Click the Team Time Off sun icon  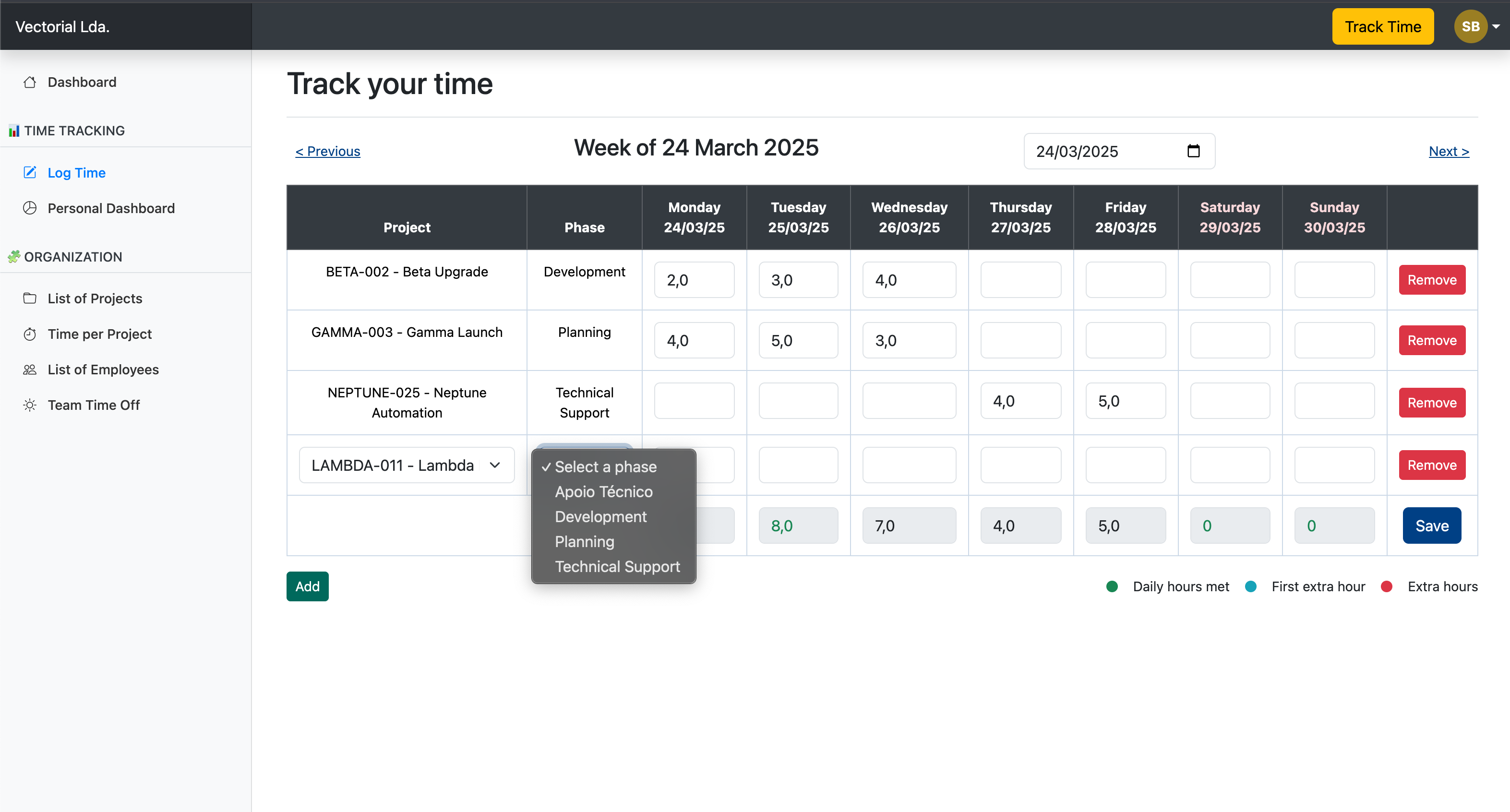point(31,405)
